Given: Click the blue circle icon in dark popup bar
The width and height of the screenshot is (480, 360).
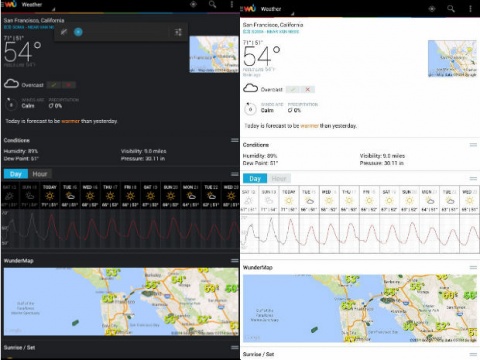Looking at the screenshot, I should (x=78, y=32).
